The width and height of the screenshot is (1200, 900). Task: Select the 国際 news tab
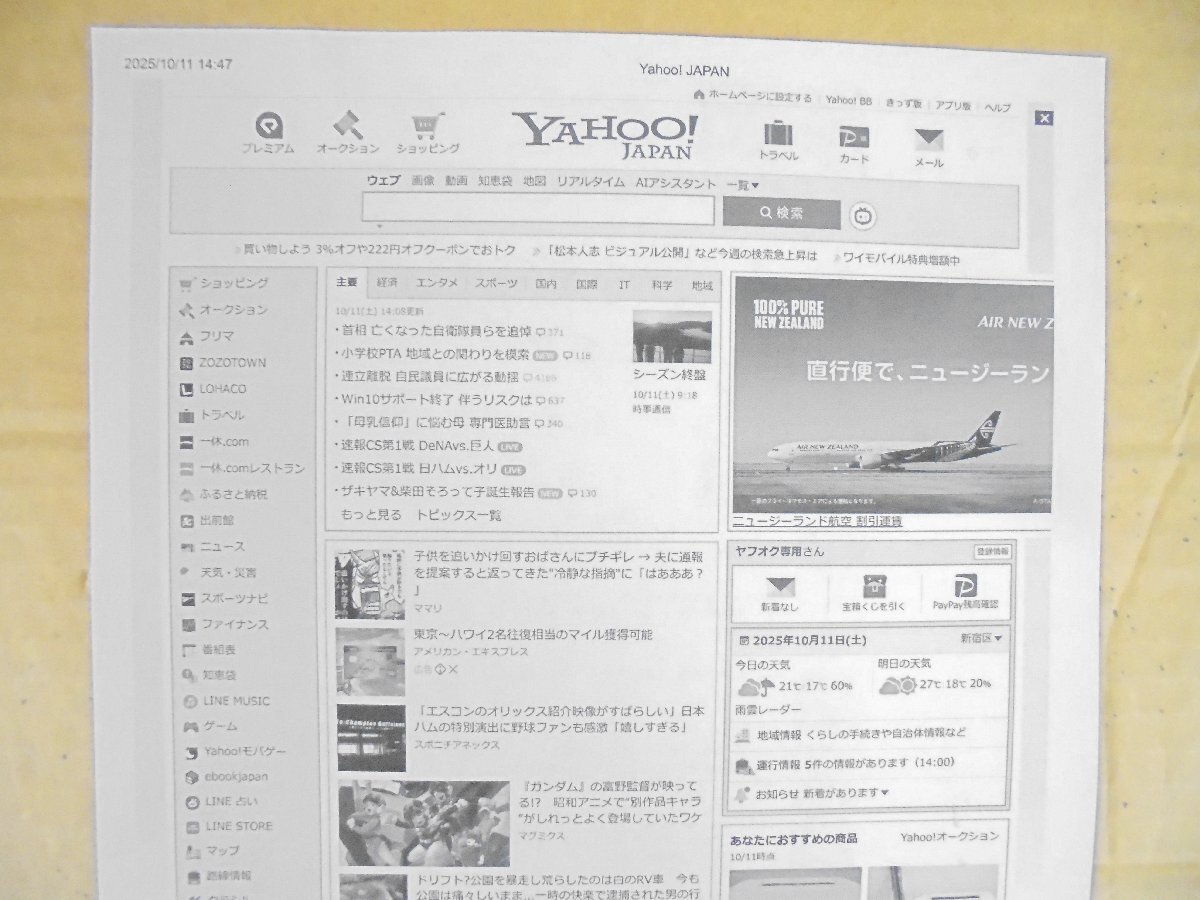point(585,285)
